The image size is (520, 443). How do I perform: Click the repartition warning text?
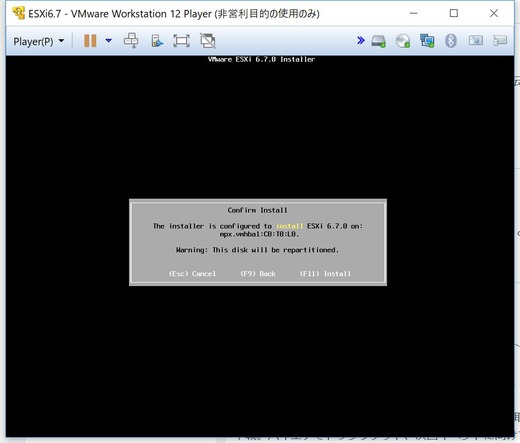click(x=257, y=250)
